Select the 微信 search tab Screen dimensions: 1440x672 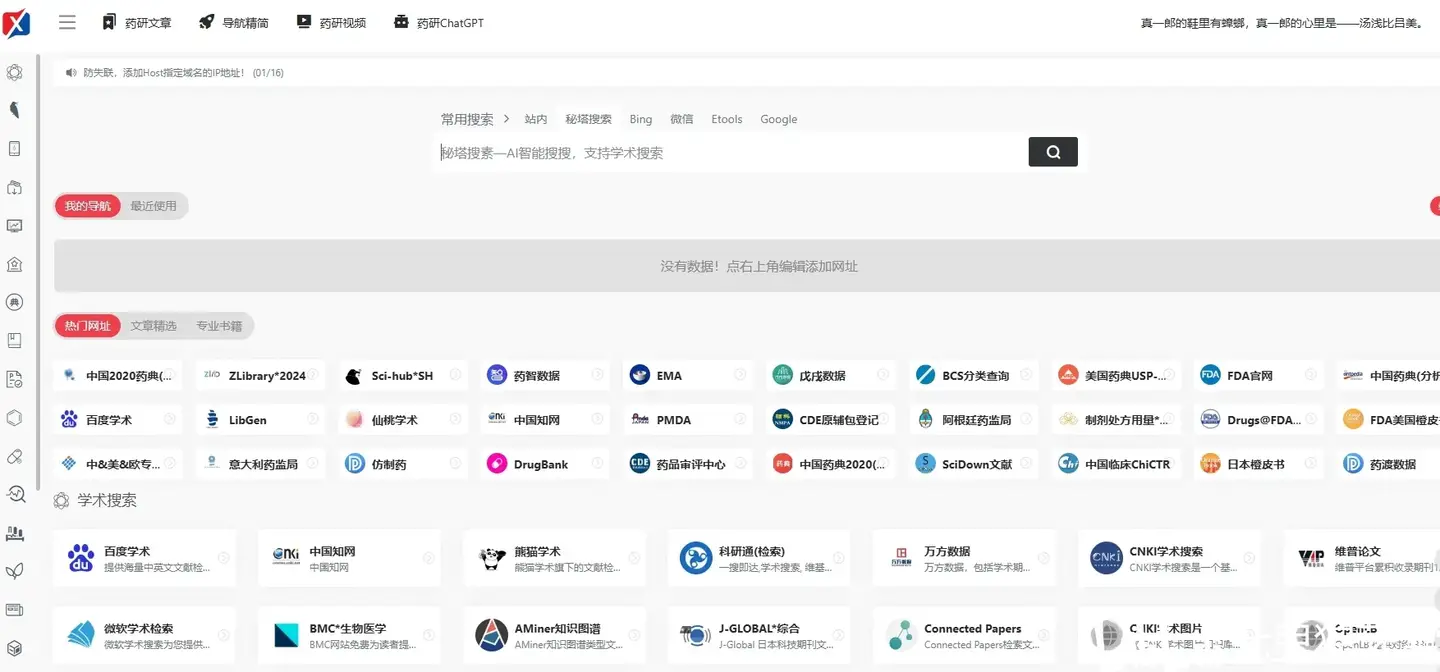(682, 119)
